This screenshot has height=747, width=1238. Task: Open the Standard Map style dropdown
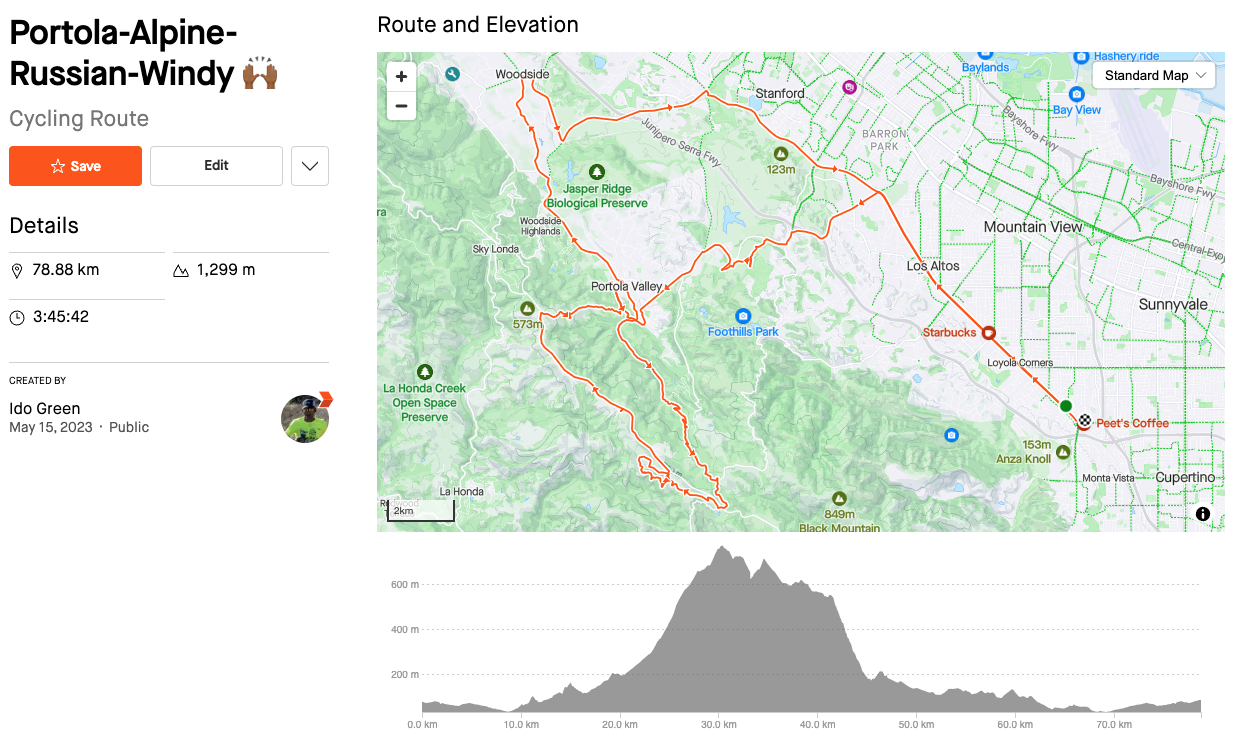(1154, 75)
